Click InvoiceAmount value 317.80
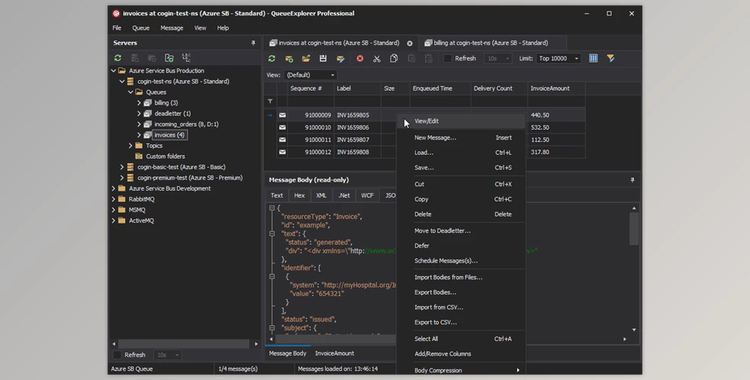The width and height of the screenshot is (750, 380). point(540,152)
